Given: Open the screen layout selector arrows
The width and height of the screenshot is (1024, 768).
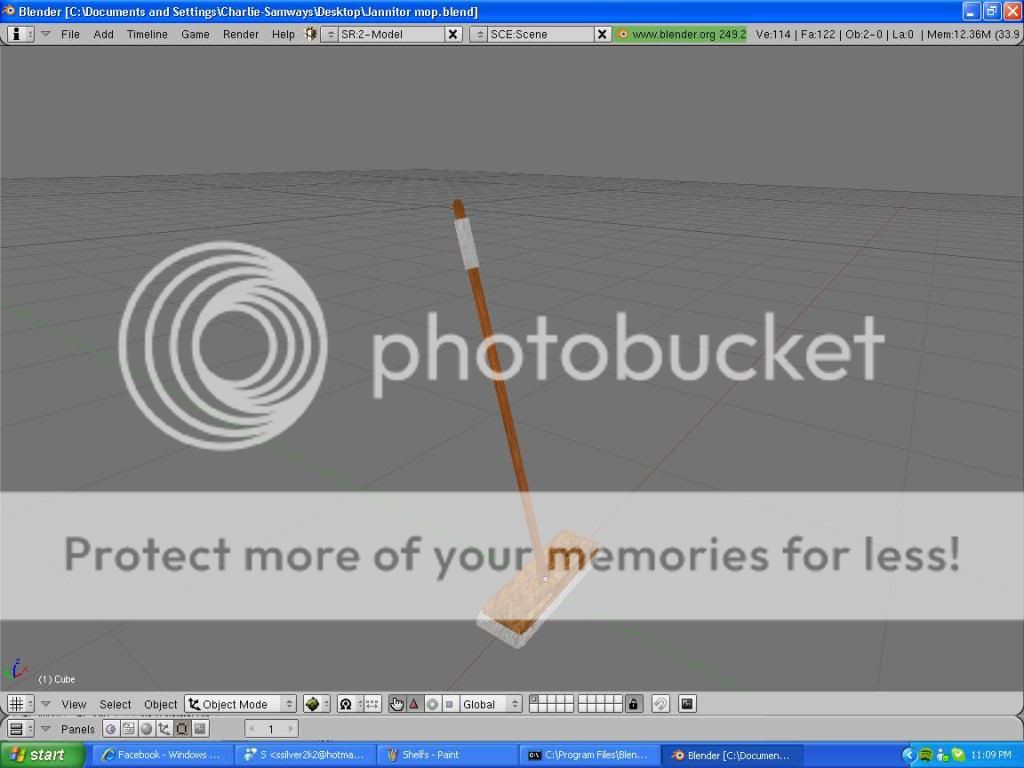Looking at the screenshot, I should [330, 34].
